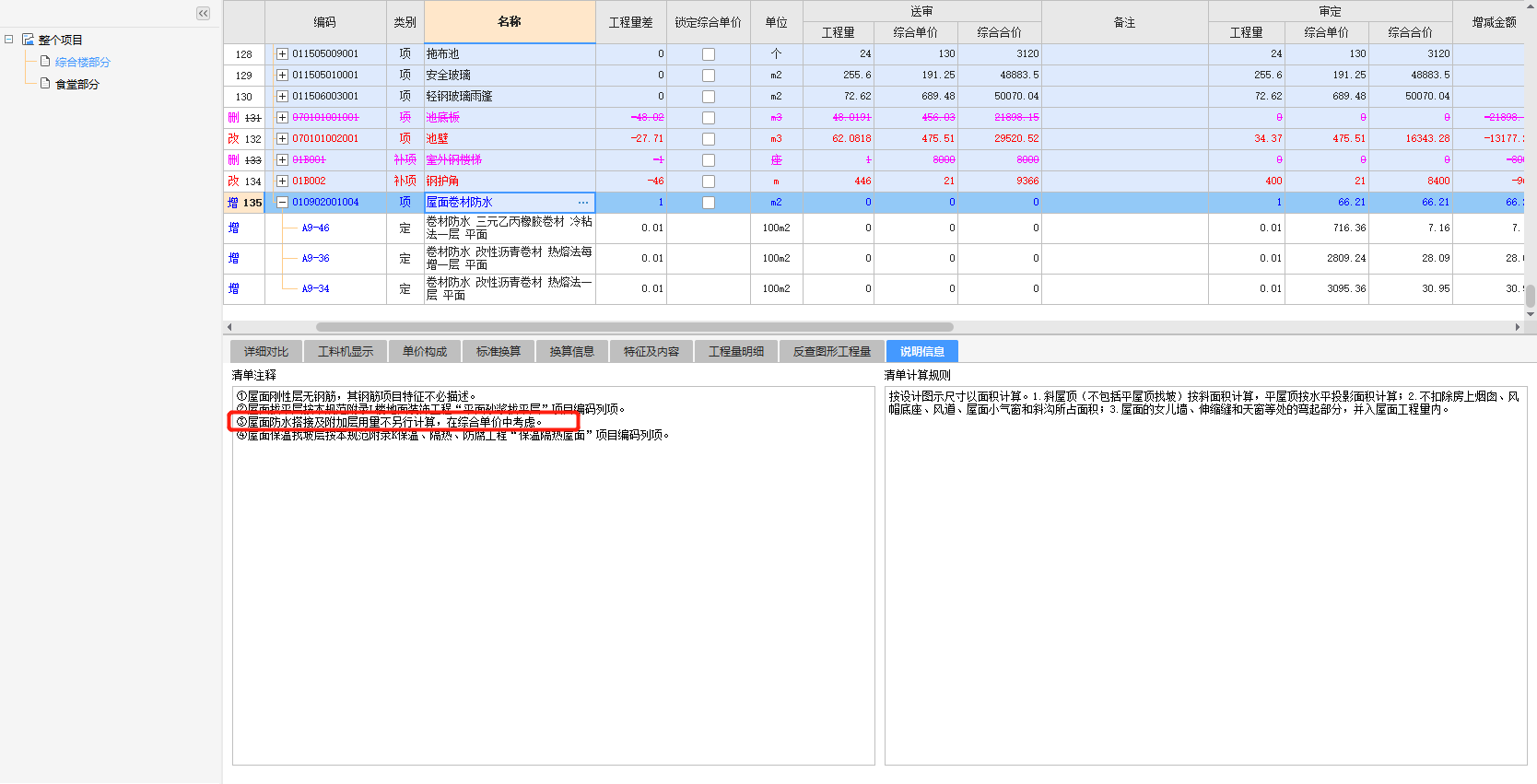Viewport: 1537px width, 784px height.
Task: Toggle 锁定综合单价 checkbox for 轻钢玻璃雨篷
Action: 709,97
